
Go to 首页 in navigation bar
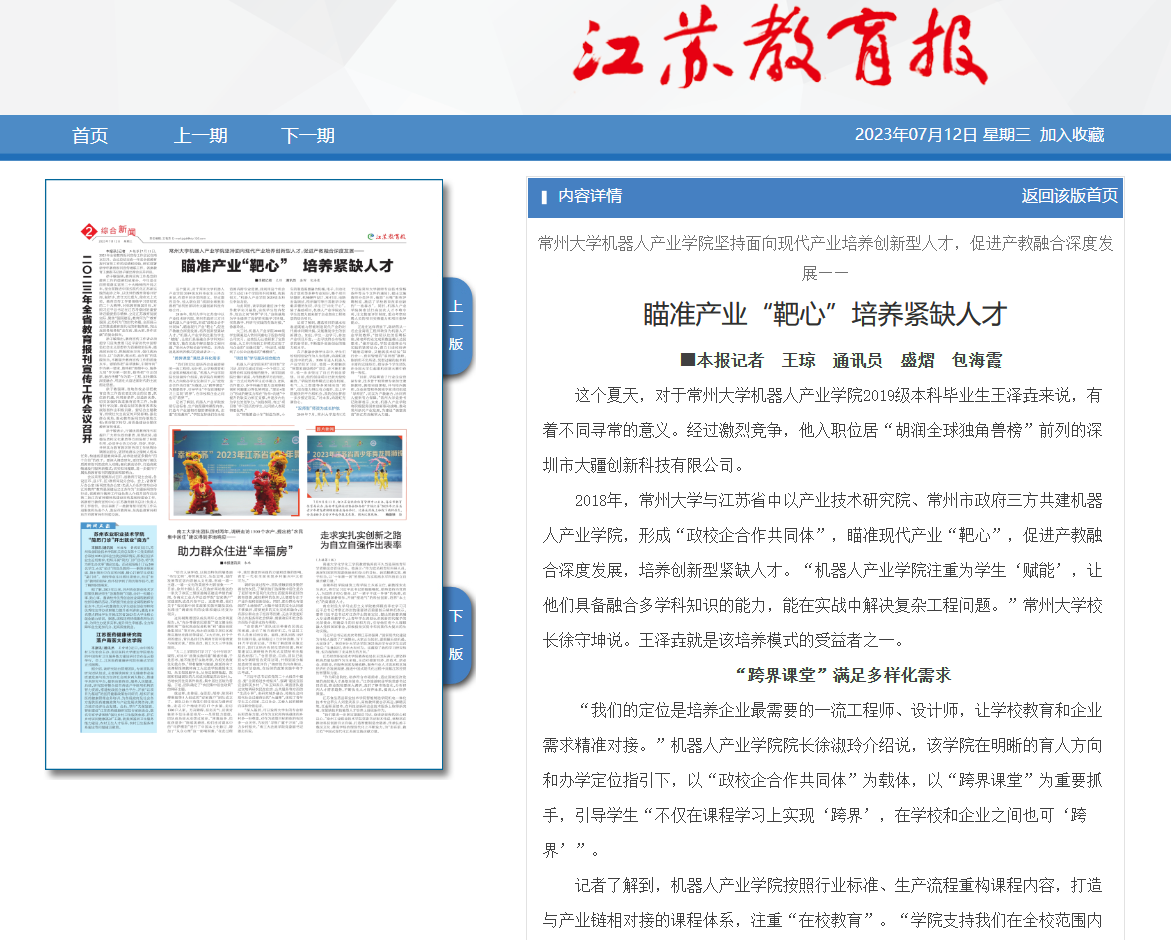90,136
